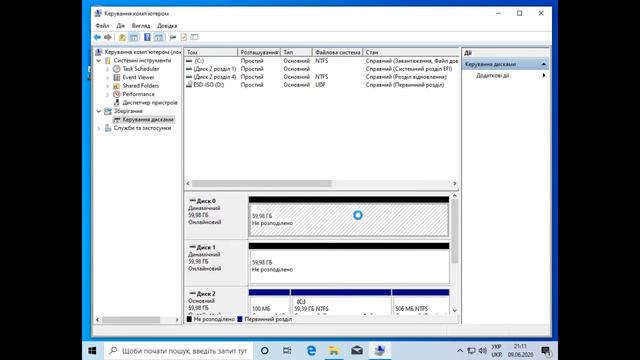The height and width of the screenshot is (360, 640).
Task: Open the Довідка menu
Action: [x=167, y=26]
